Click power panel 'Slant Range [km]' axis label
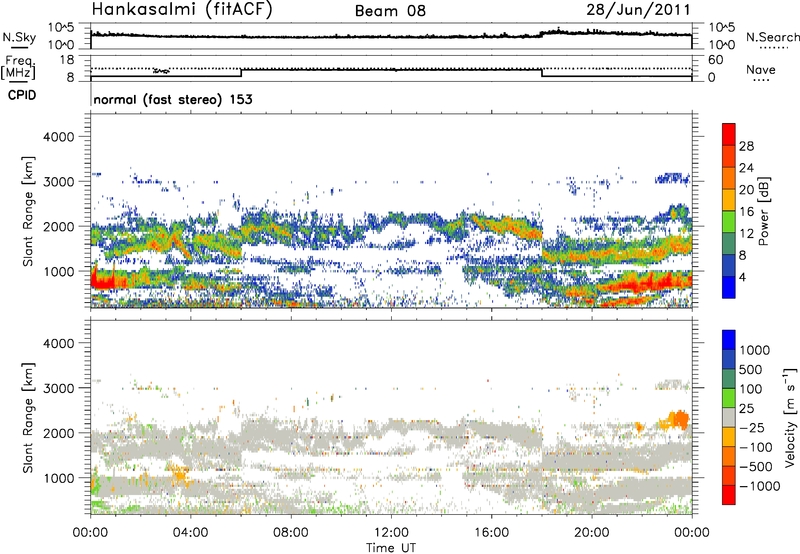Image resolution: width=800 pixels, height=554 pixels. click(x=28, y=211)
